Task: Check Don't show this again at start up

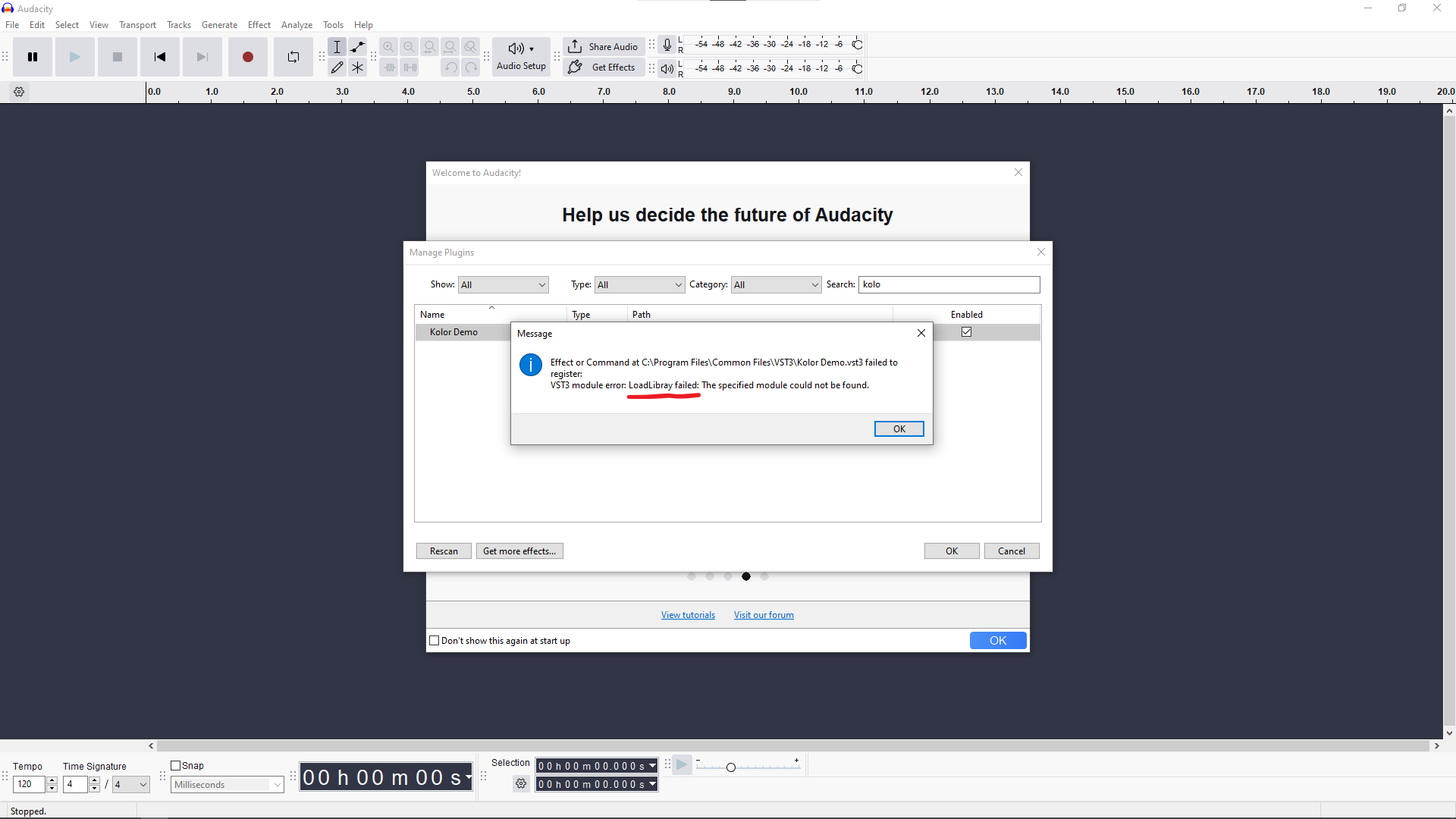Action: [435, 641]
